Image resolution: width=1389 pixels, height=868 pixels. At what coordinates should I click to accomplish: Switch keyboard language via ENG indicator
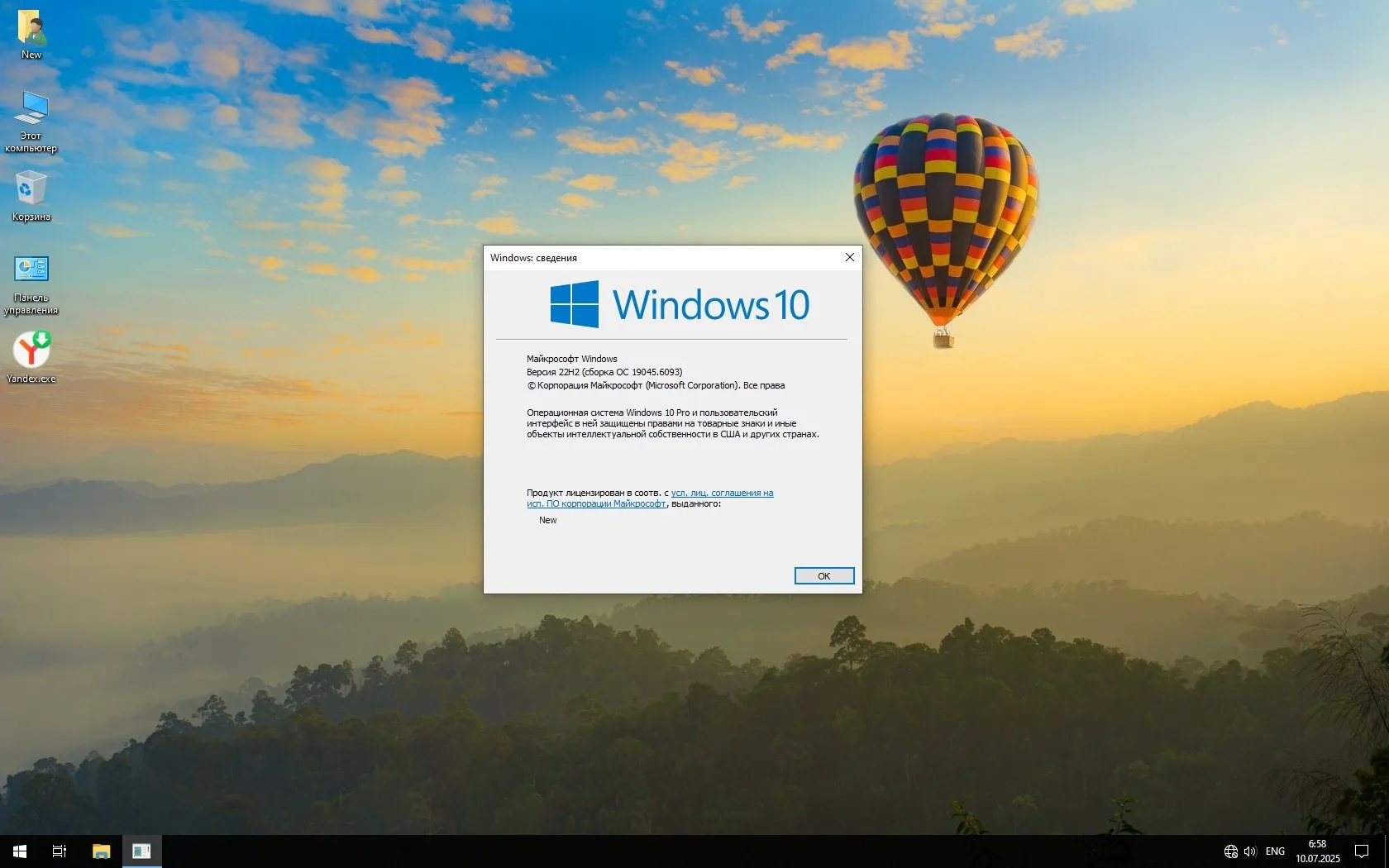coord(1274,851)
